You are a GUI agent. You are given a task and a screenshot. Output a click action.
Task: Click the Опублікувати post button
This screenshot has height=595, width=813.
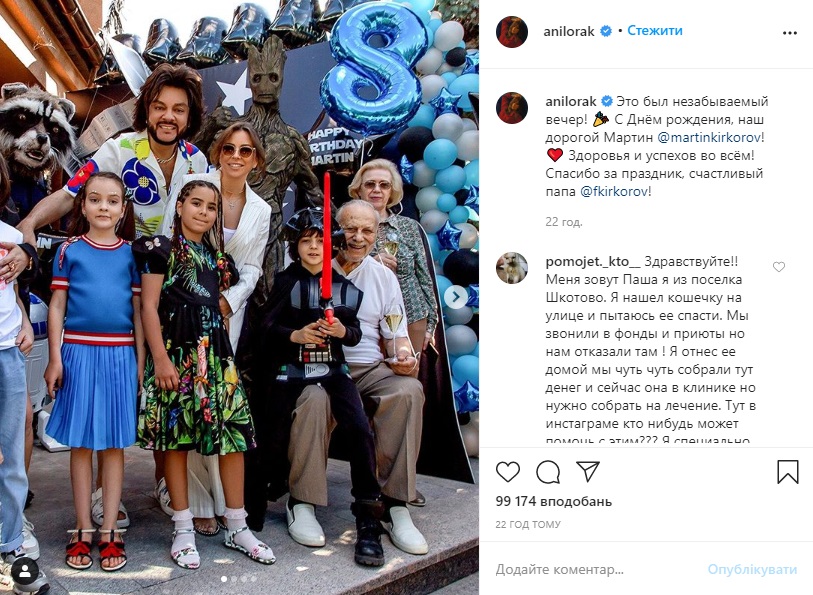752,570
